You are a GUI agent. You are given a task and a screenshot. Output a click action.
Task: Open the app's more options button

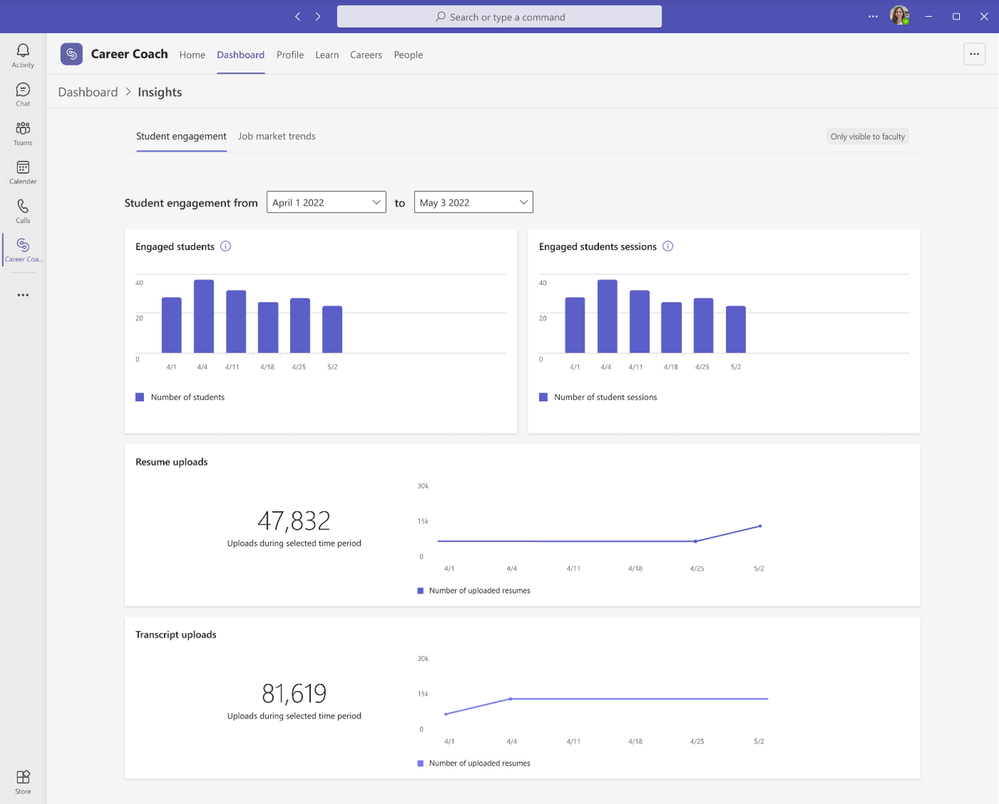point(974,54)
